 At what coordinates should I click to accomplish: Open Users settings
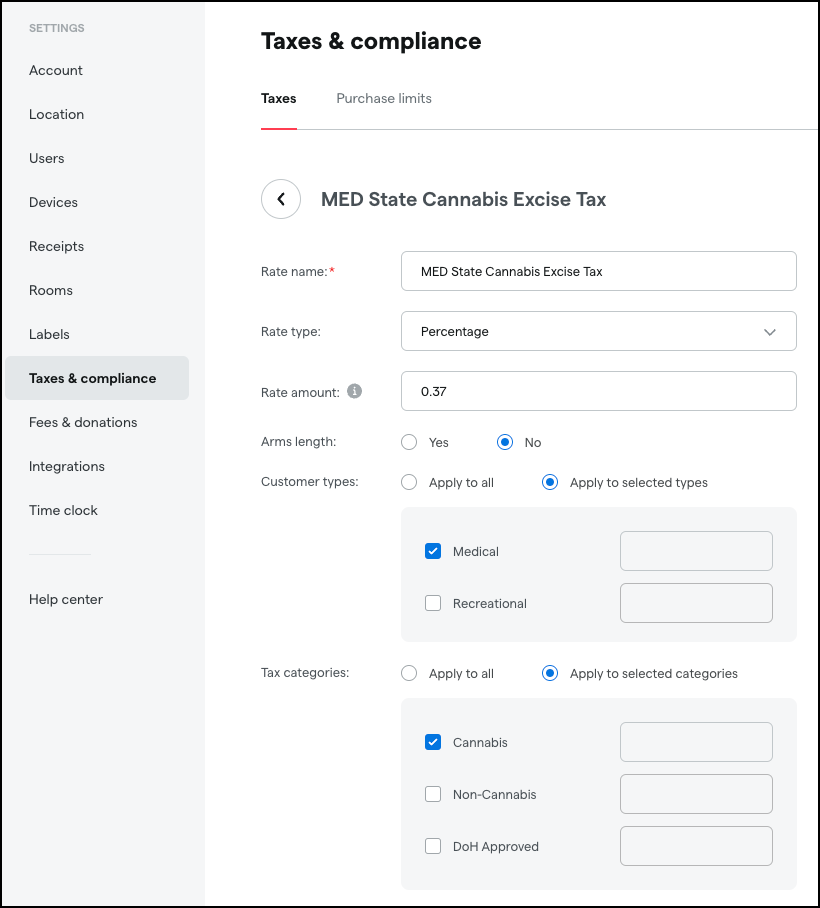tap(47, 159)
